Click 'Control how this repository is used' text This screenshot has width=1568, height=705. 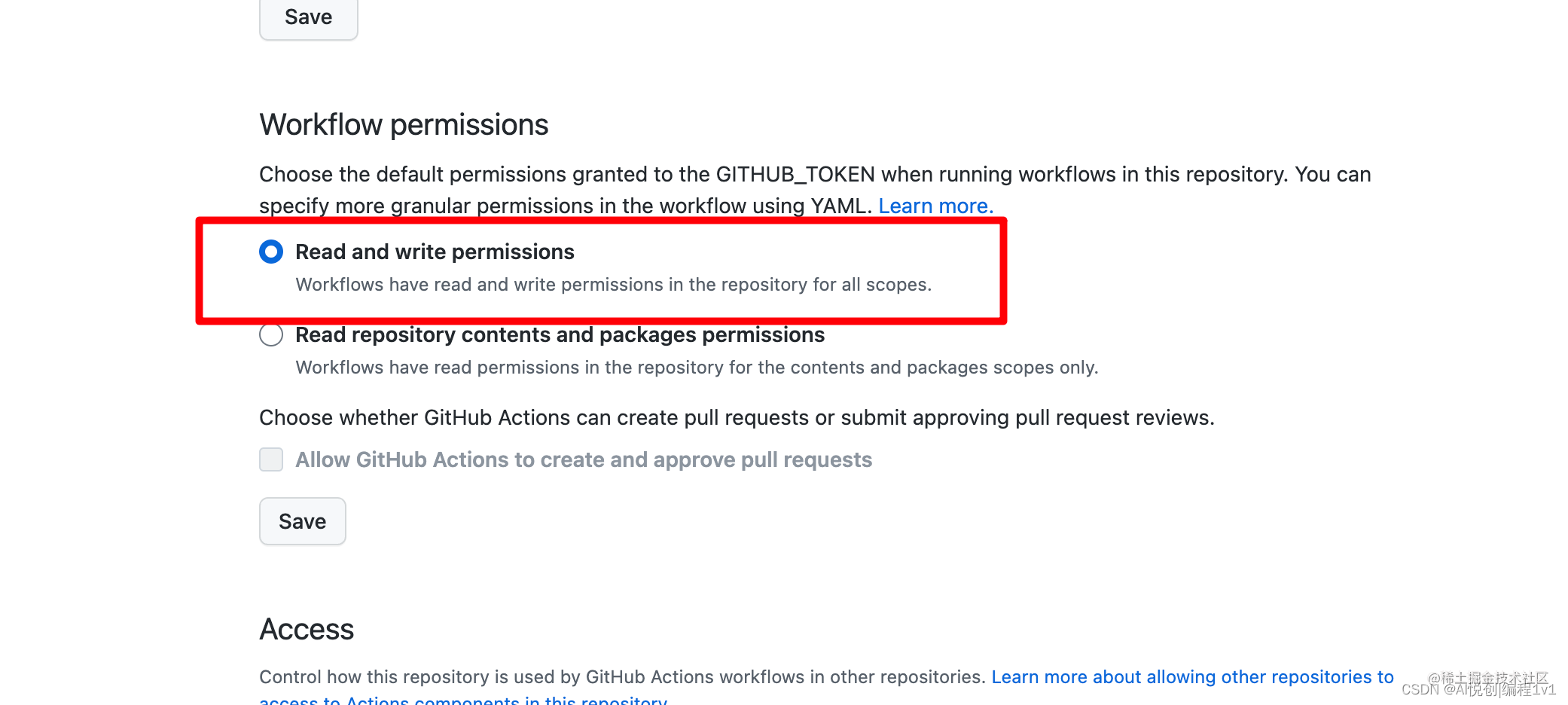[622, 677]
